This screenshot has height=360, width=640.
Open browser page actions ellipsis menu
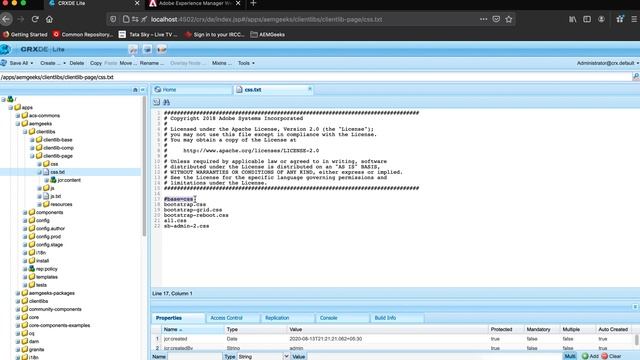483,19
